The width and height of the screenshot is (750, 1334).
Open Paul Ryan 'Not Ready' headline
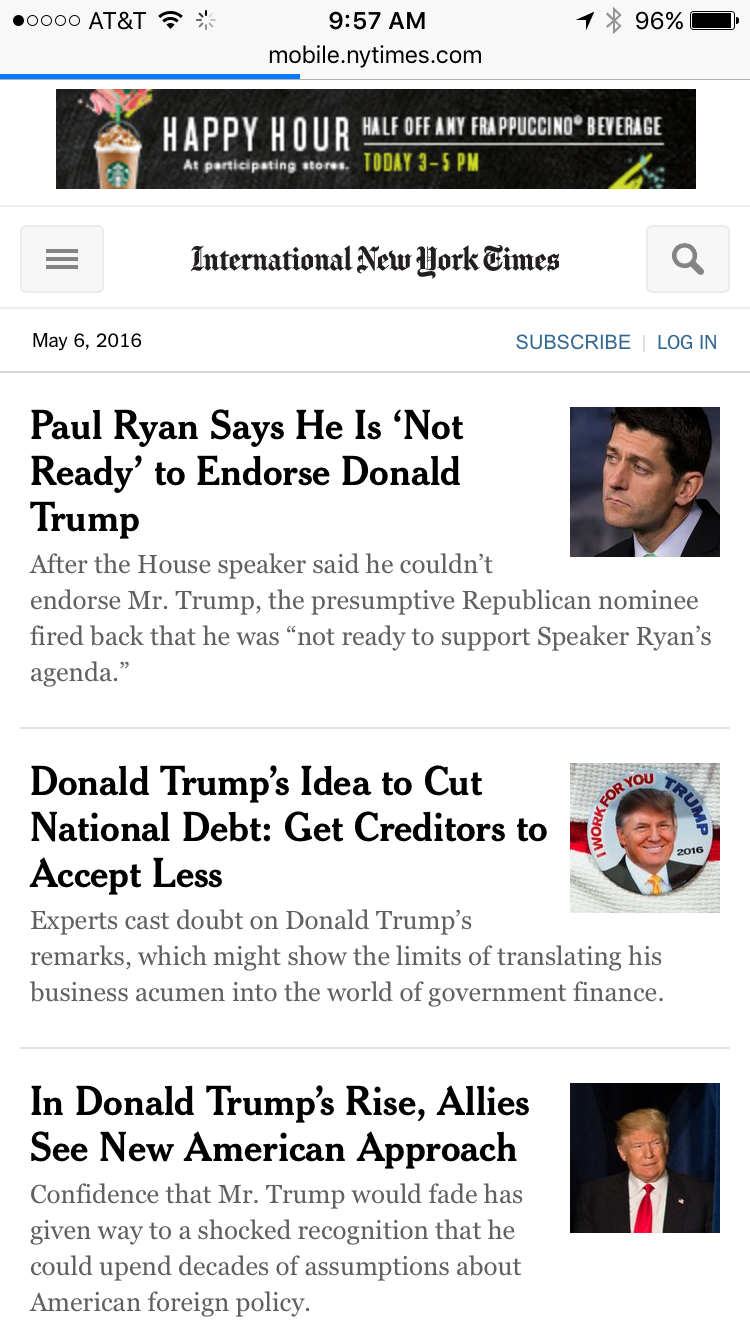pos(247,472)
